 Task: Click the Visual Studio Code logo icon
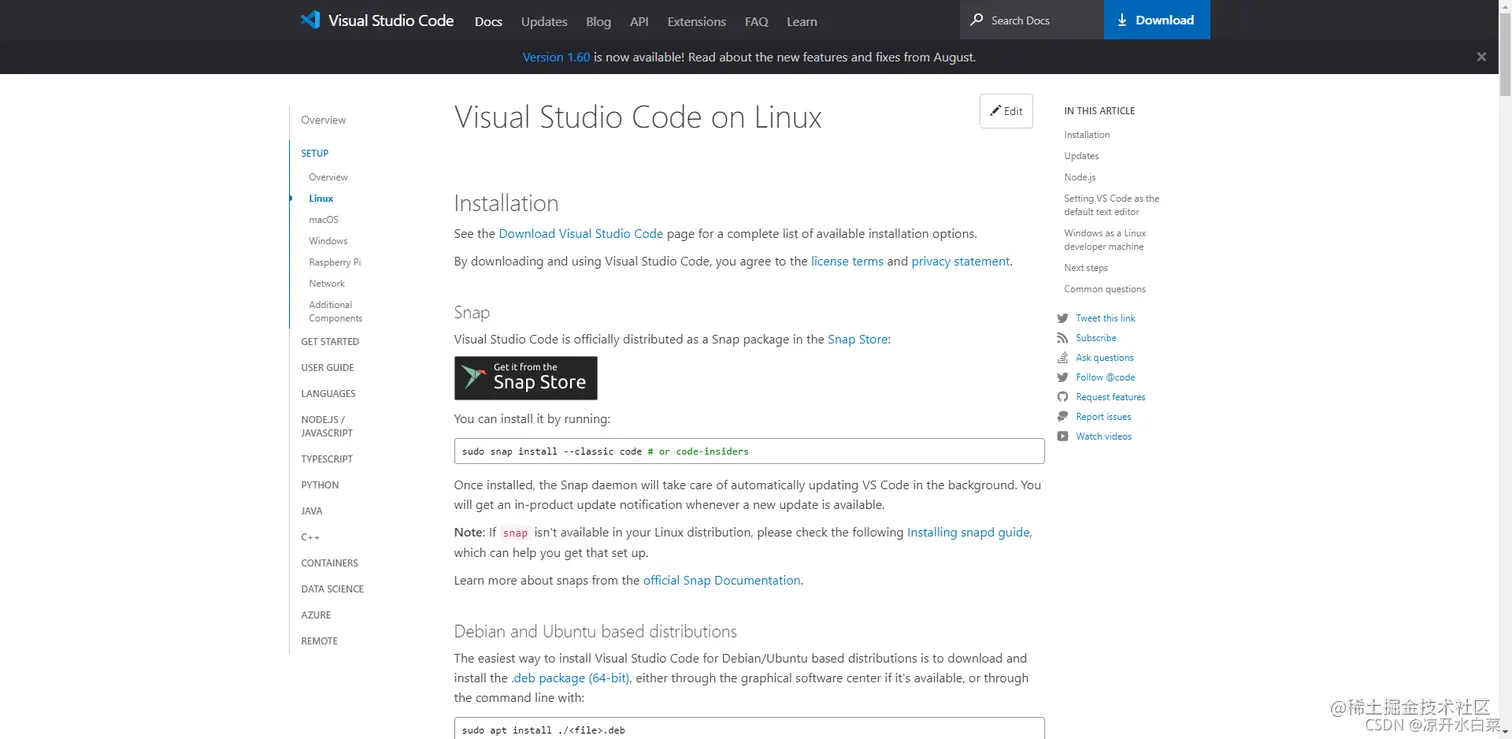point(310,20)
